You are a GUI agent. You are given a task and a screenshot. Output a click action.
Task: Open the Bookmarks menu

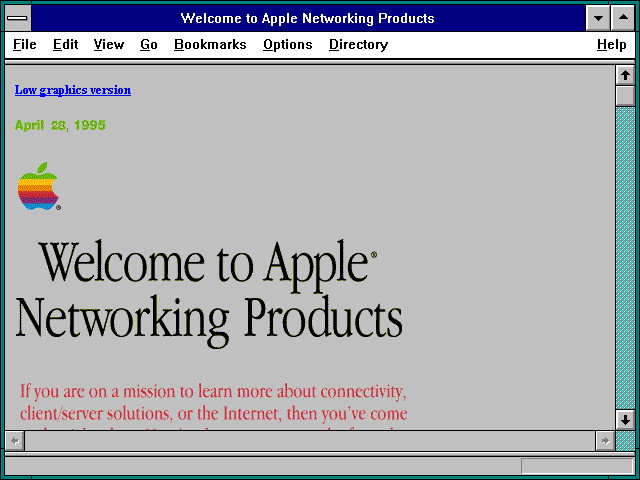pyautogui.click(x=210, y=44)
